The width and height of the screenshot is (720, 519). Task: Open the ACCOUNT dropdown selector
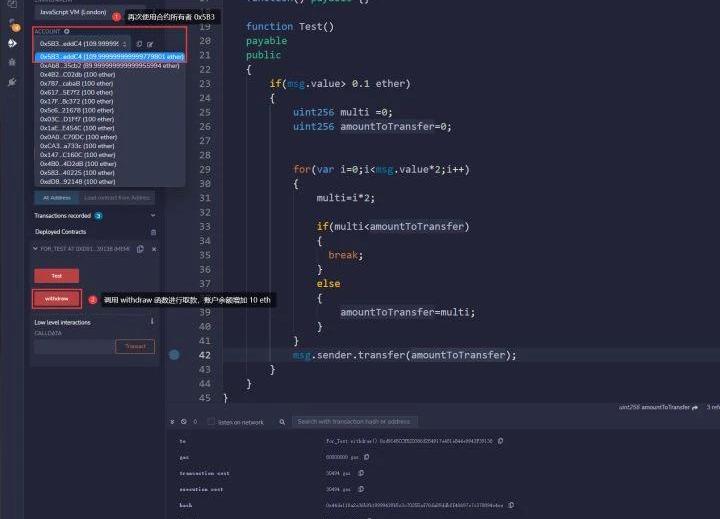(x=80, y=44)
